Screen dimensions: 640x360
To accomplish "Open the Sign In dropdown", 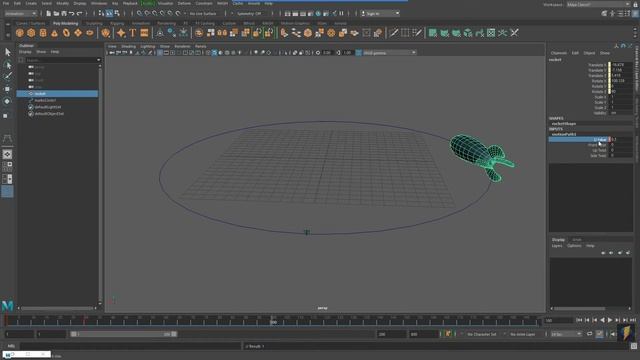I will (x=380, y=13).
